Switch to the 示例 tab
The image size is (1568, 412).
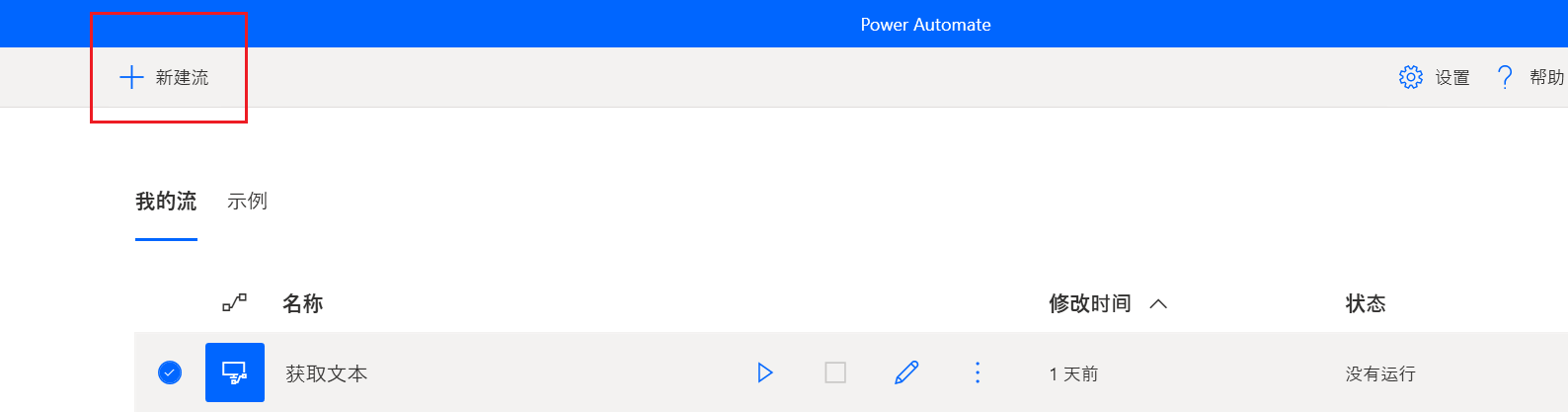247,202
